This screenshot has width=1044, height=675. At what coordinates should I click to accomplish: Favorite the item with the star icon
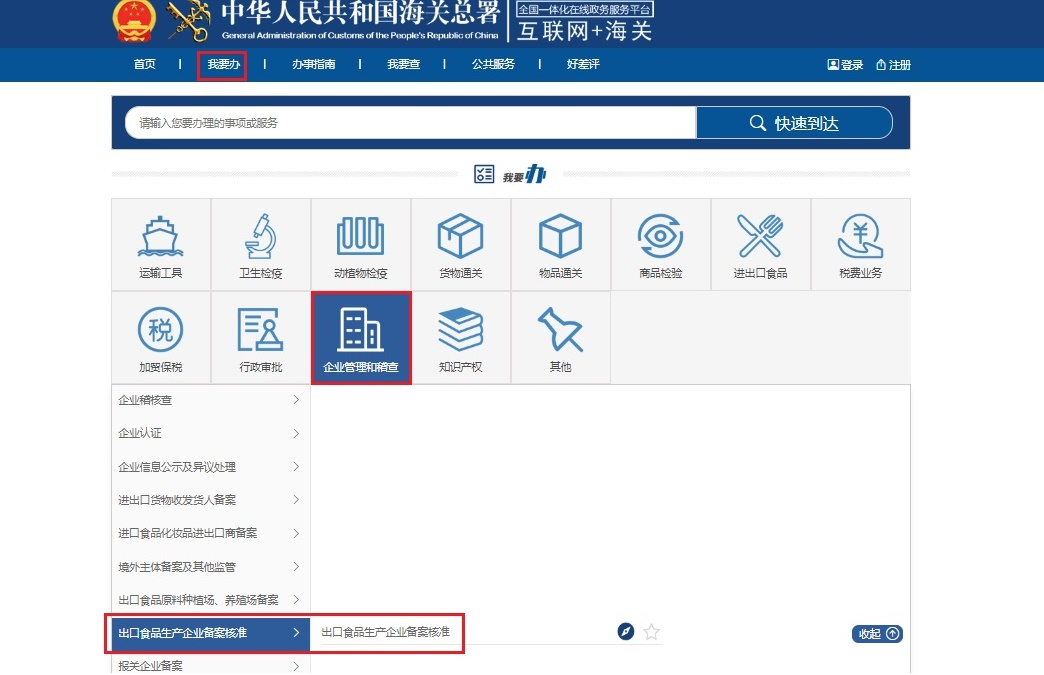pyautogui.click(x=651, y=632)
